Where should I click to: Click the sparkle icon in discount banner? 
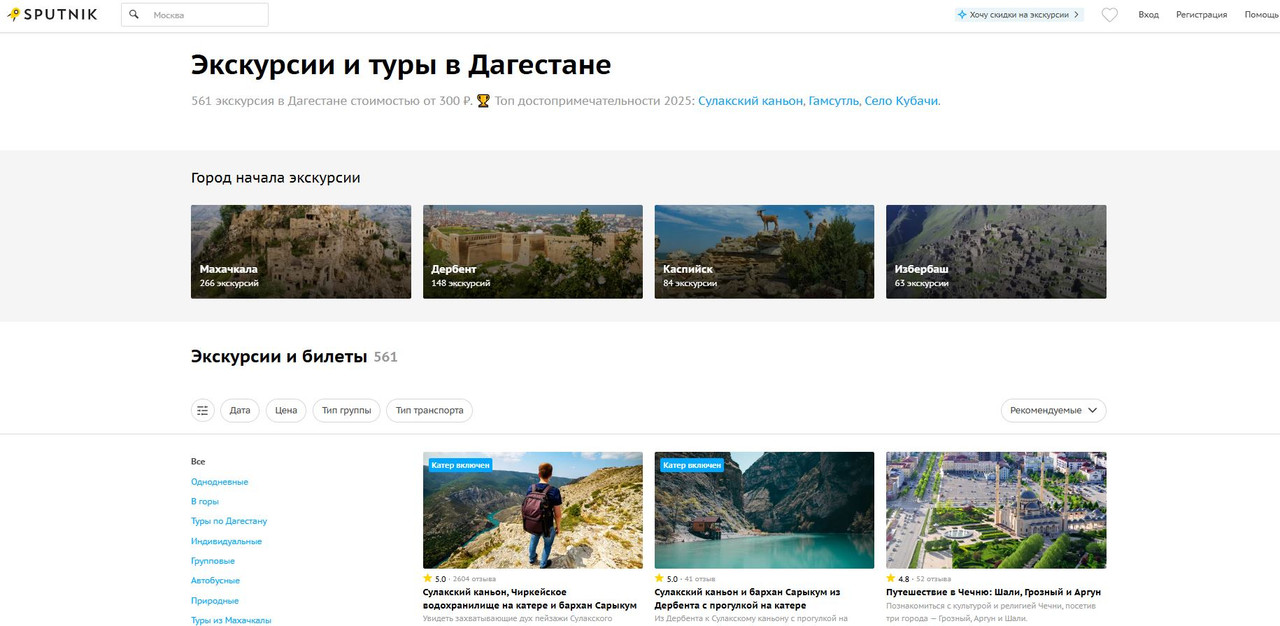coord(962,15)
